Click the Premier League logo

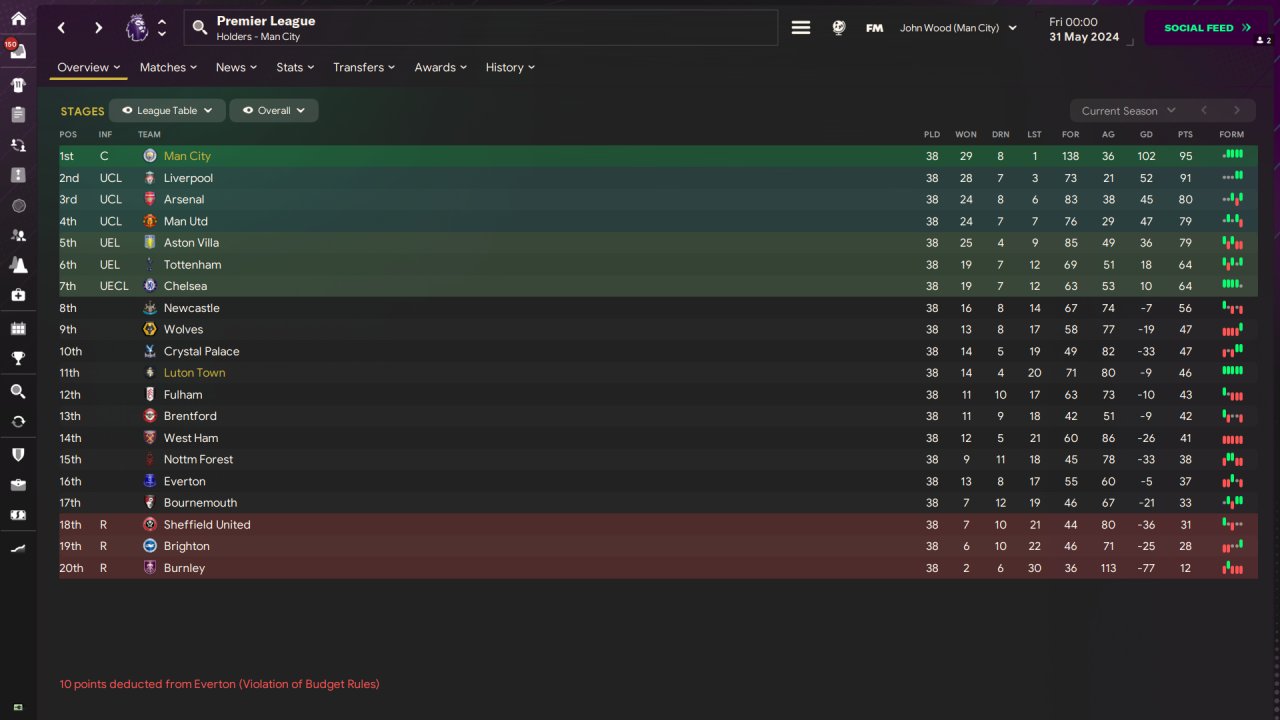pyautogui.click(x=137, y=28)
